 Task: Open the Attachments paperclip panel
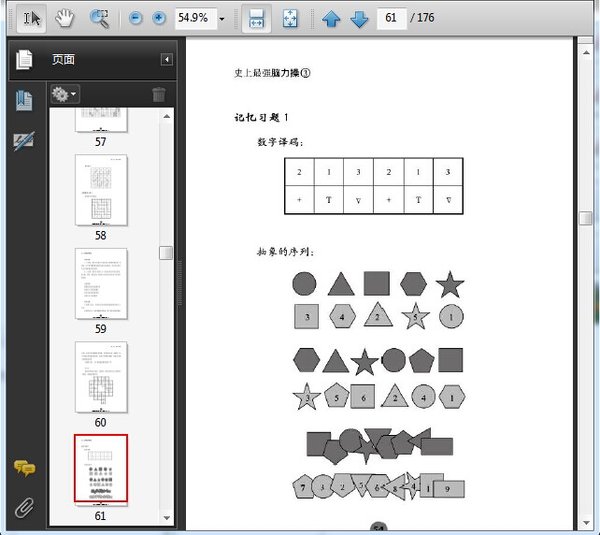pyautogui.click(x=24, y=507)
